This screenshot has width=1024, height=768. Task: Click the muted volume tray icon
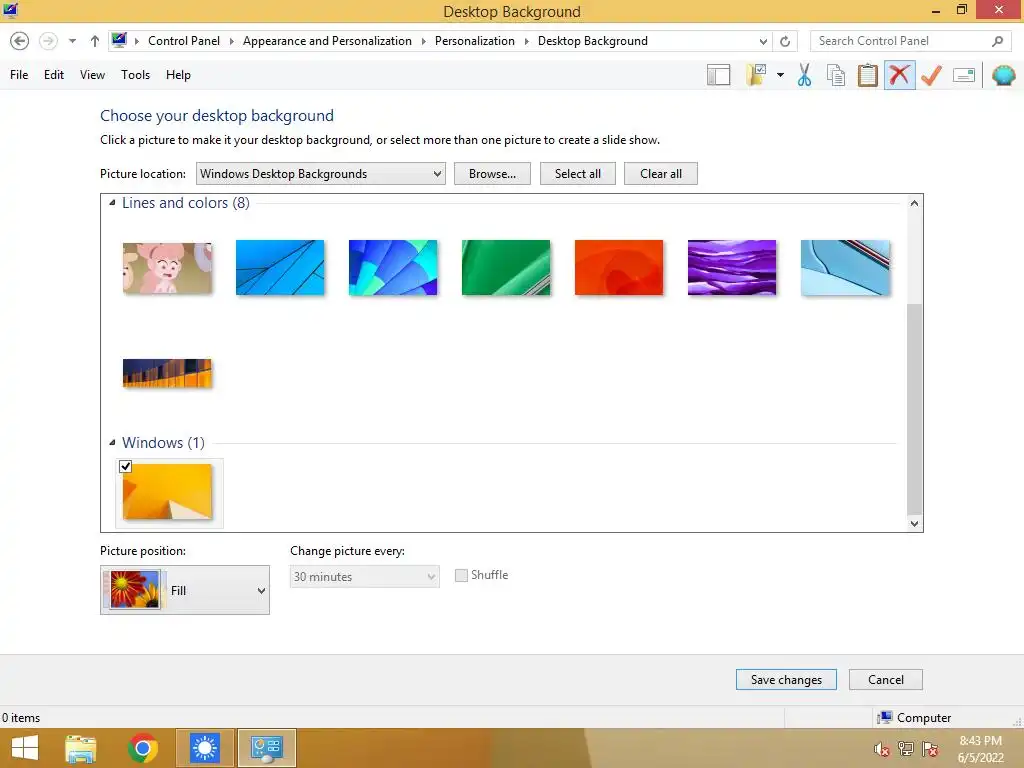[881, 749]
